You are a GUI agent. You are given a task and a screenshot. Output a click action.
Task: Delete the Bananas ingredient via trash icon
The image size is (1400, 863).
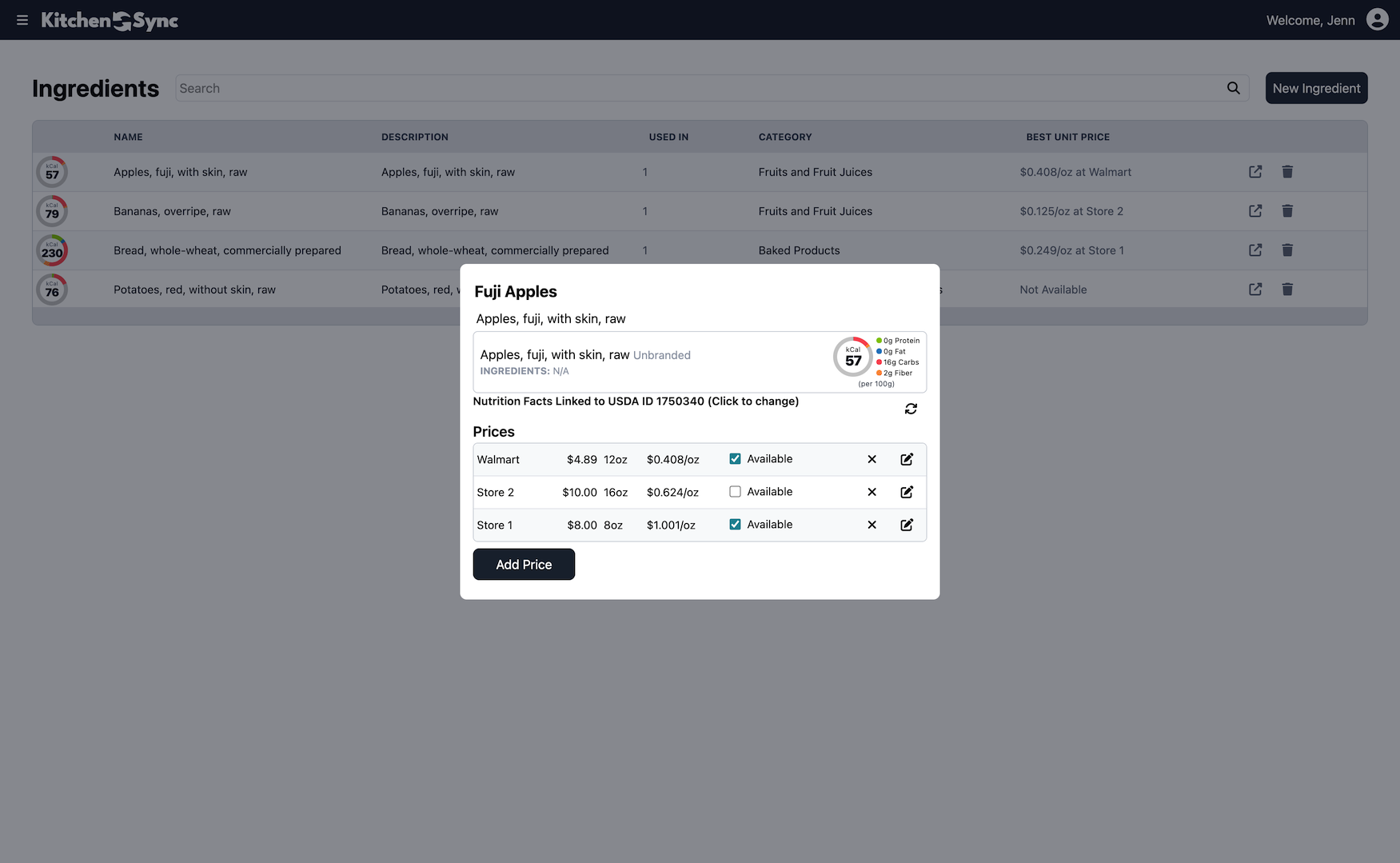click(x=1287, y=211)
